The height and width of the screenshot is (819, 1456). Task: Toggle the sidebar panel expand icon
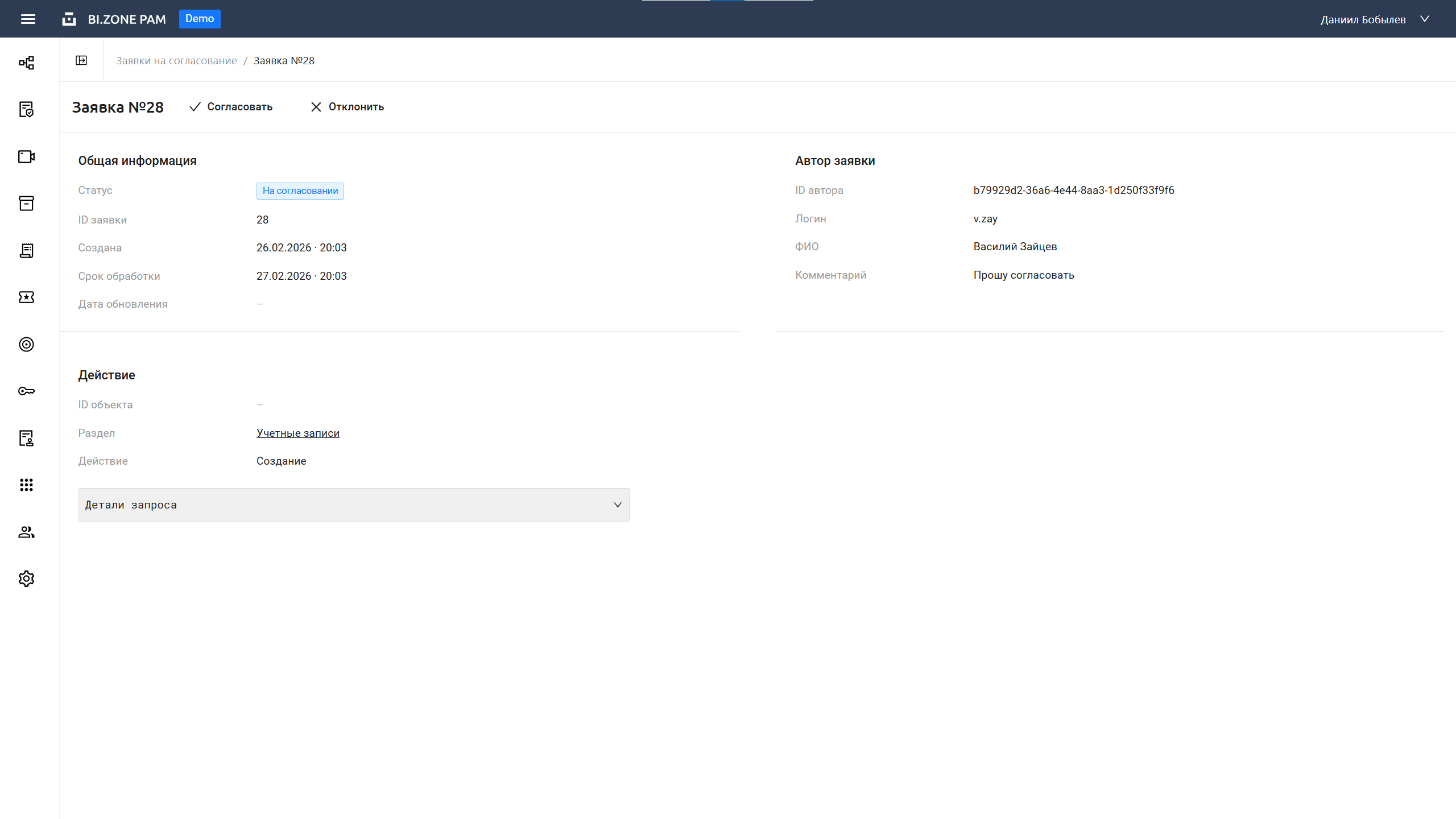81,60
